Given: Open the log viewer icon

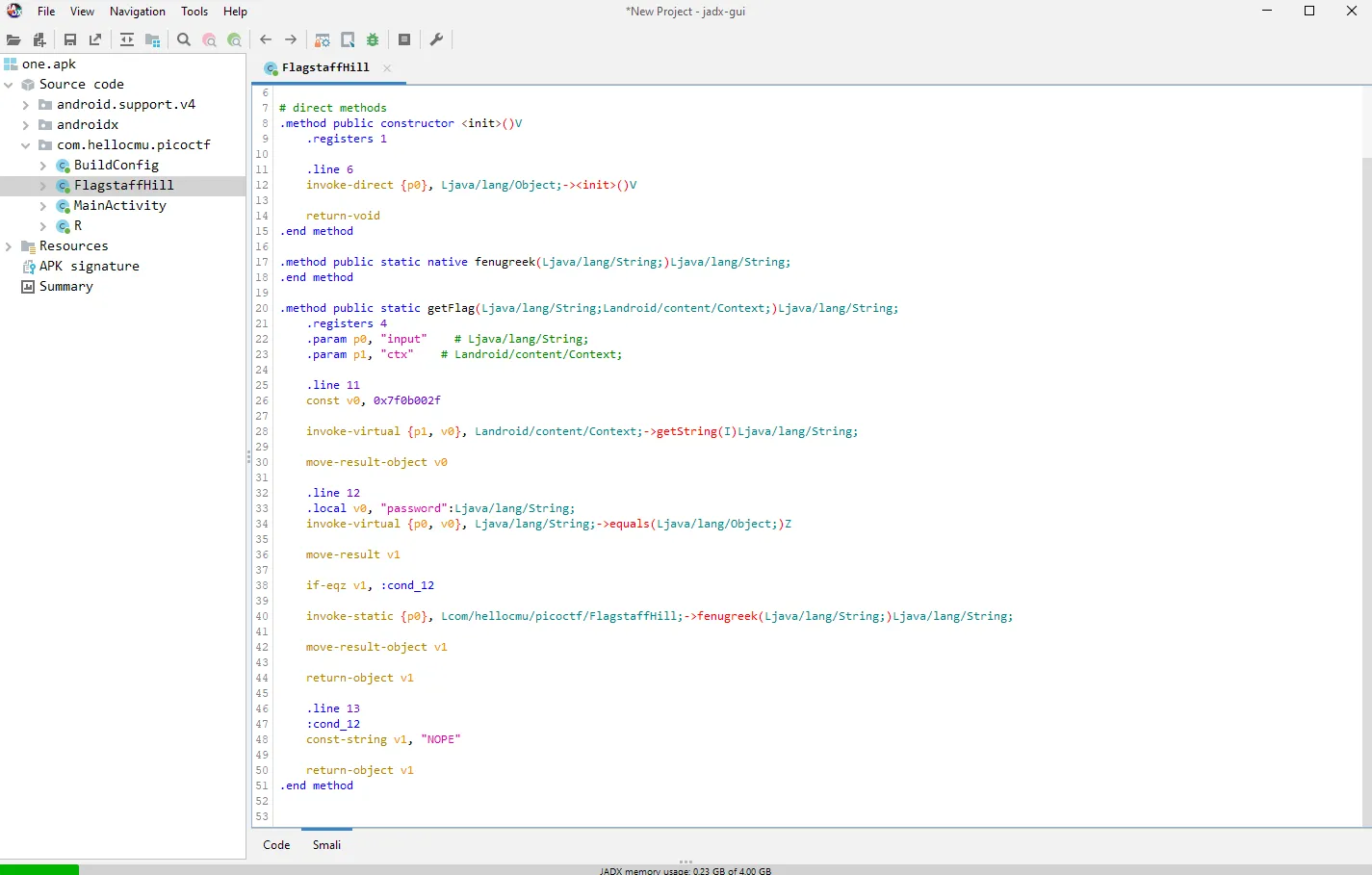Looking at the screenshot, I should pos(404,39).
